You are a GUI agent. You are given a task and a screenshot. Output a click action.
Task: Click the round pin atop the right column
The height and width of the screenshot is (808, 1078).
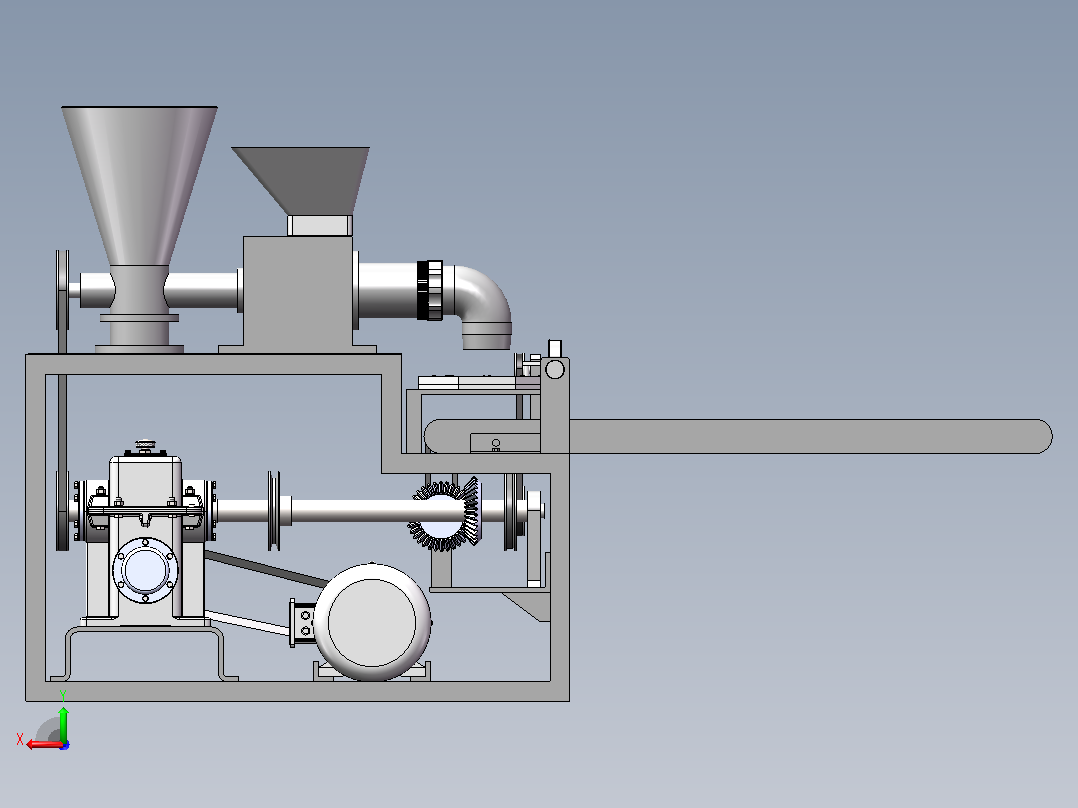click(x=555, y=370)
